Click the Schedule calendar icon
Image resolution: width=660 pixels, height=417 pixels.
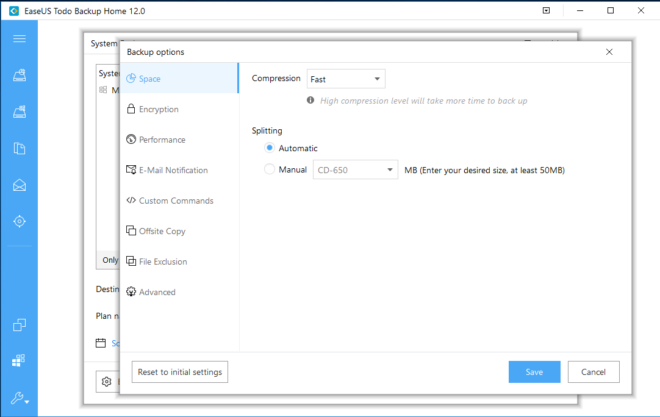coord(101,343)
